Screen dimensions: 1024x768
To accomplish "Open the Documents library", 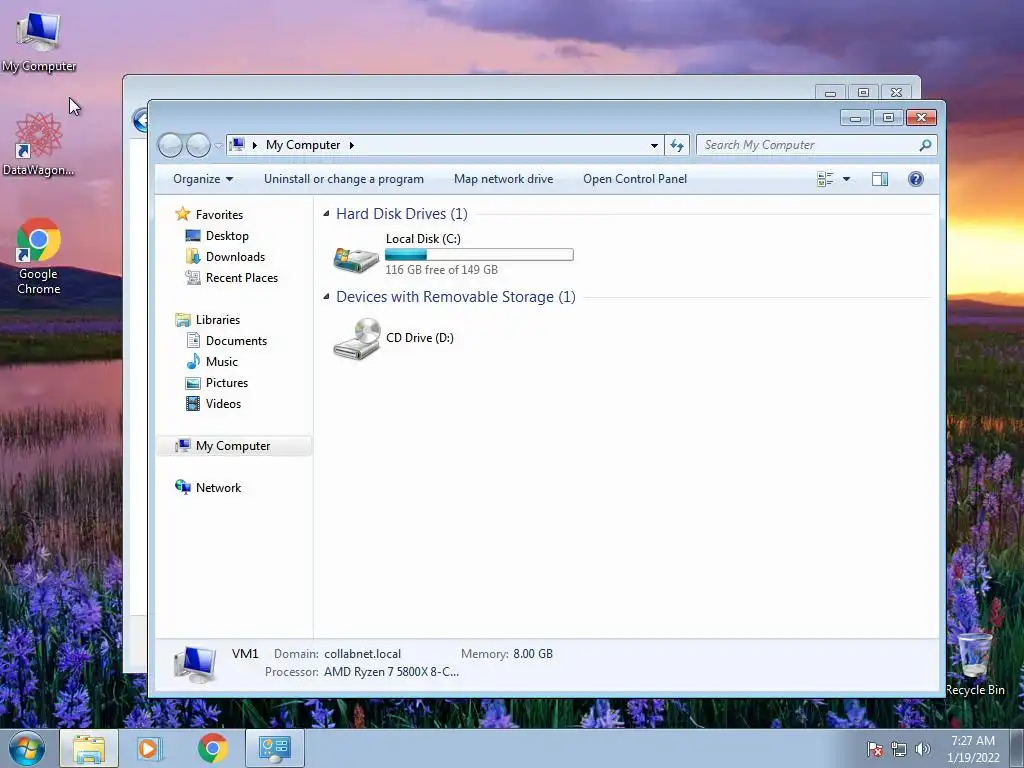I will pos(227,341).
